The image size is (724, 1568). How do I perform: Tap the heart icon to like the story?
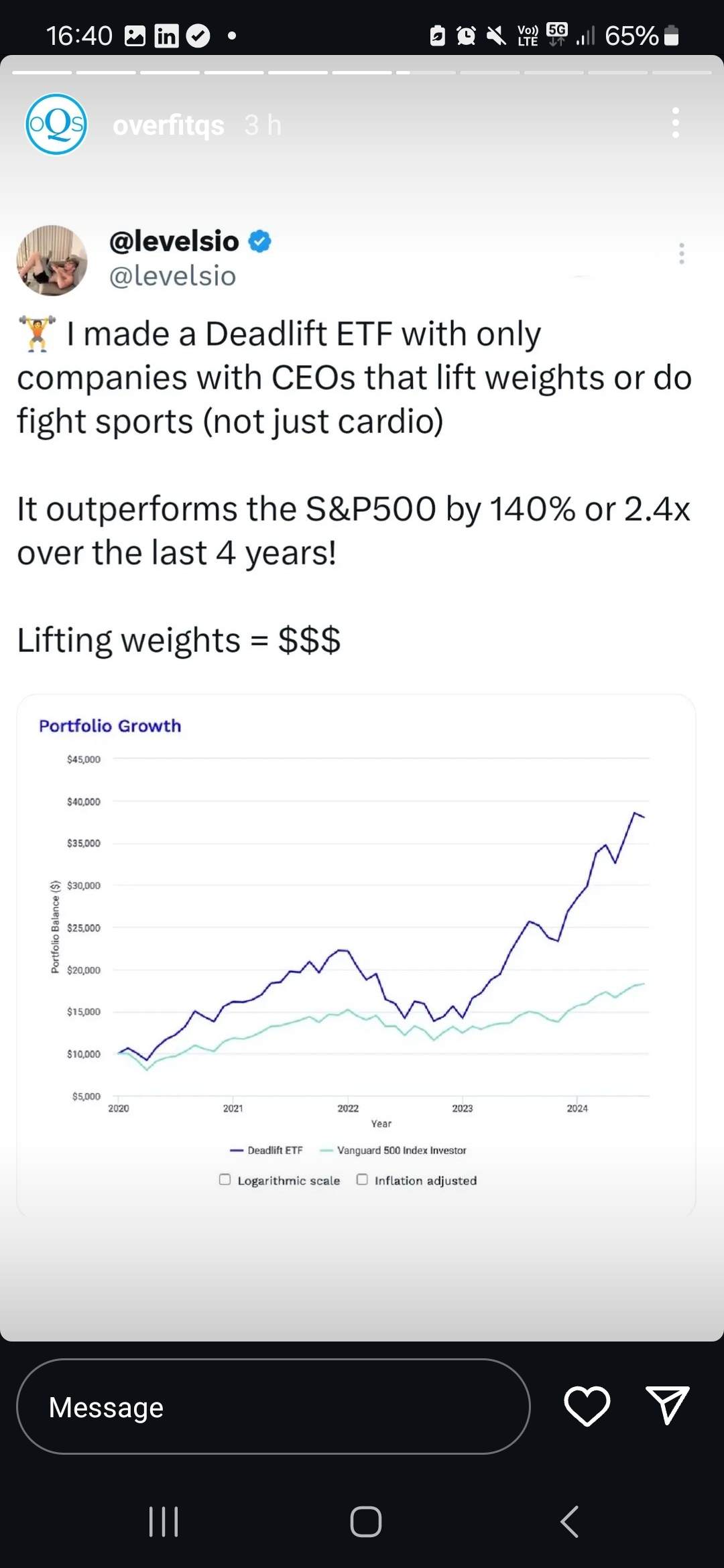[x=587, y=1406]
